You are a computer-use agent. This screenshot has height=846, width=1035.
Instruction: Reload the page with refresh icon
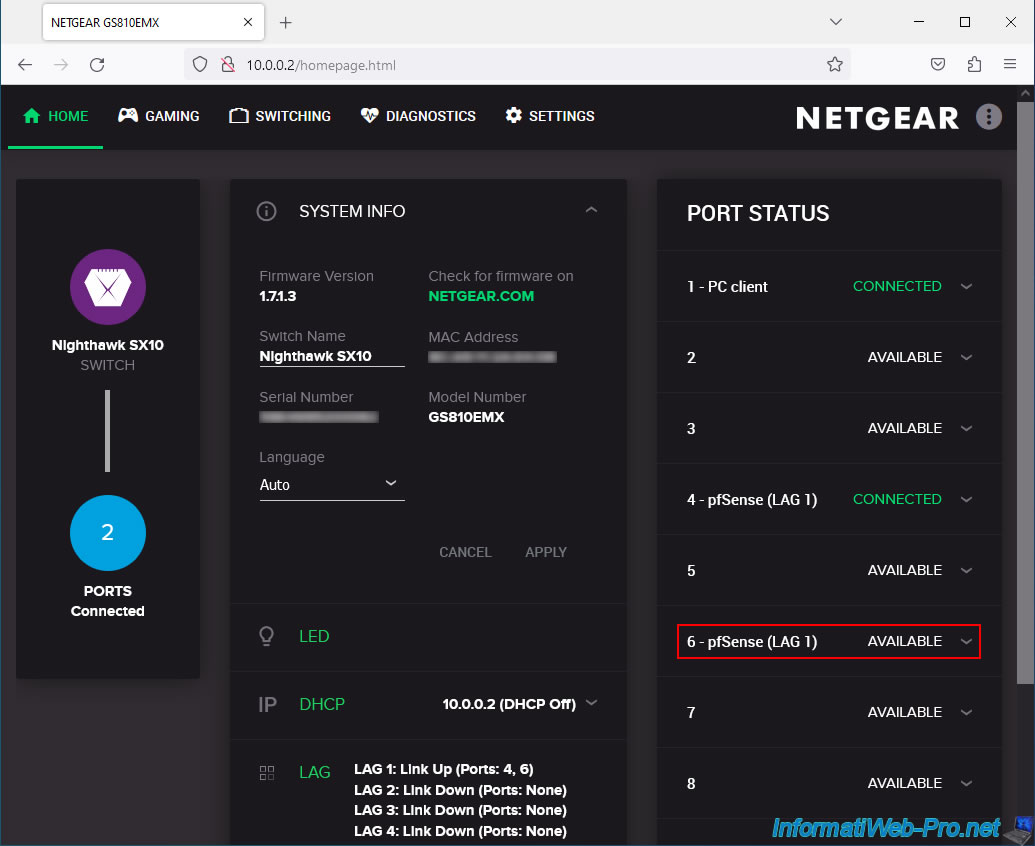(x=97, y=65)
